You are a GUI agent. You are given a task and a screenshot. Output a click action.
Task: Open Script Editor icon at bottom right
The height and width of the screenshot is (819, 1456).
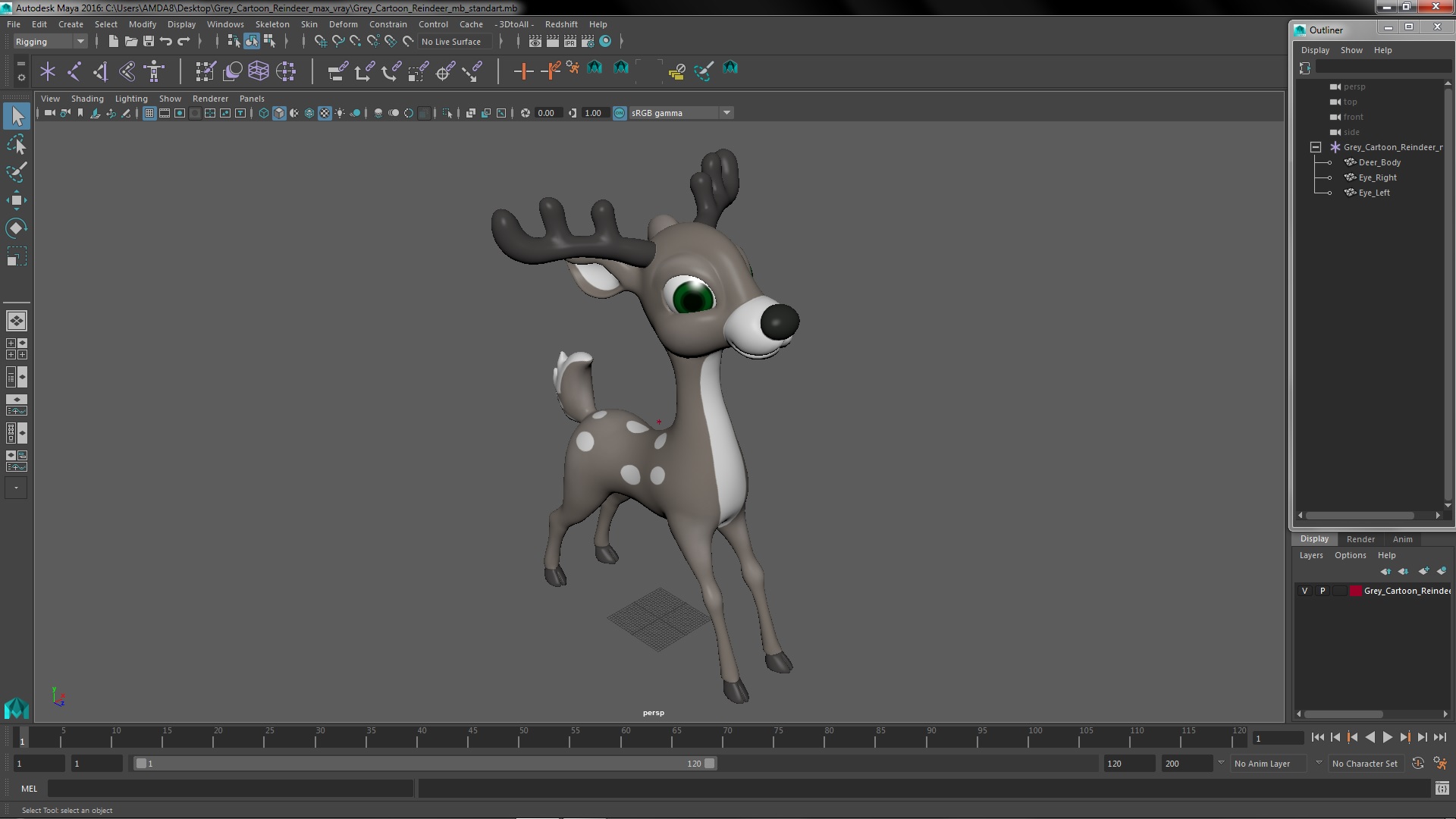click(x=1442, y=789)
